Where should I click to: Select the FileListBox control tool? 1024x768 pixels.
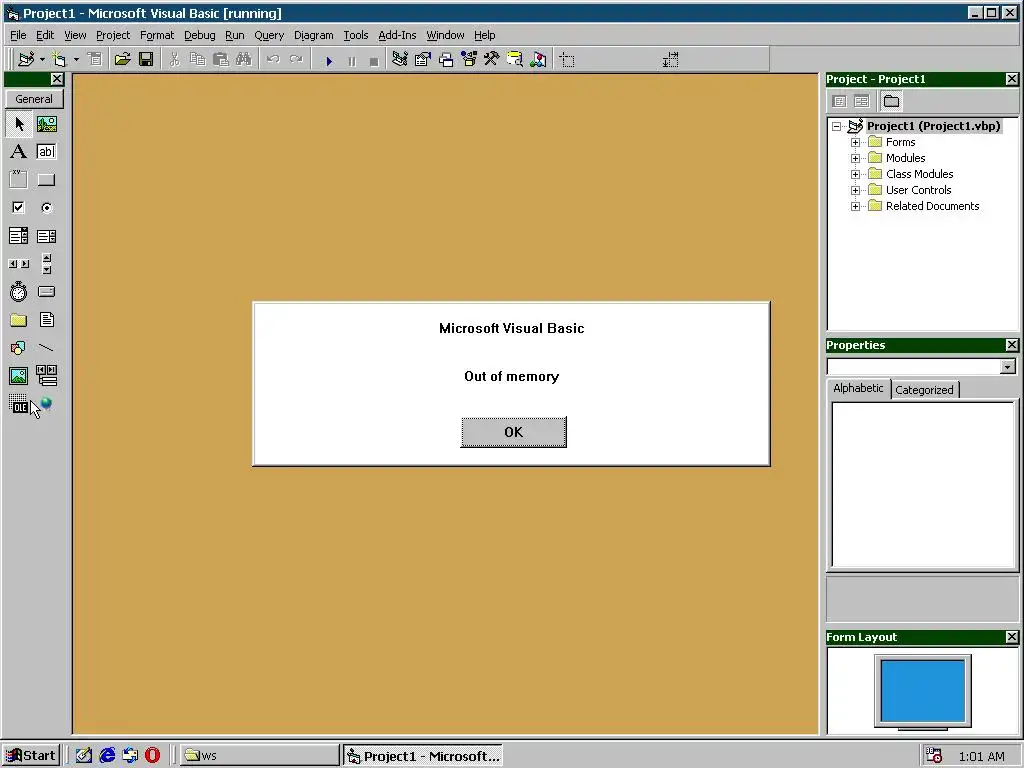click(x=46, y=320)
